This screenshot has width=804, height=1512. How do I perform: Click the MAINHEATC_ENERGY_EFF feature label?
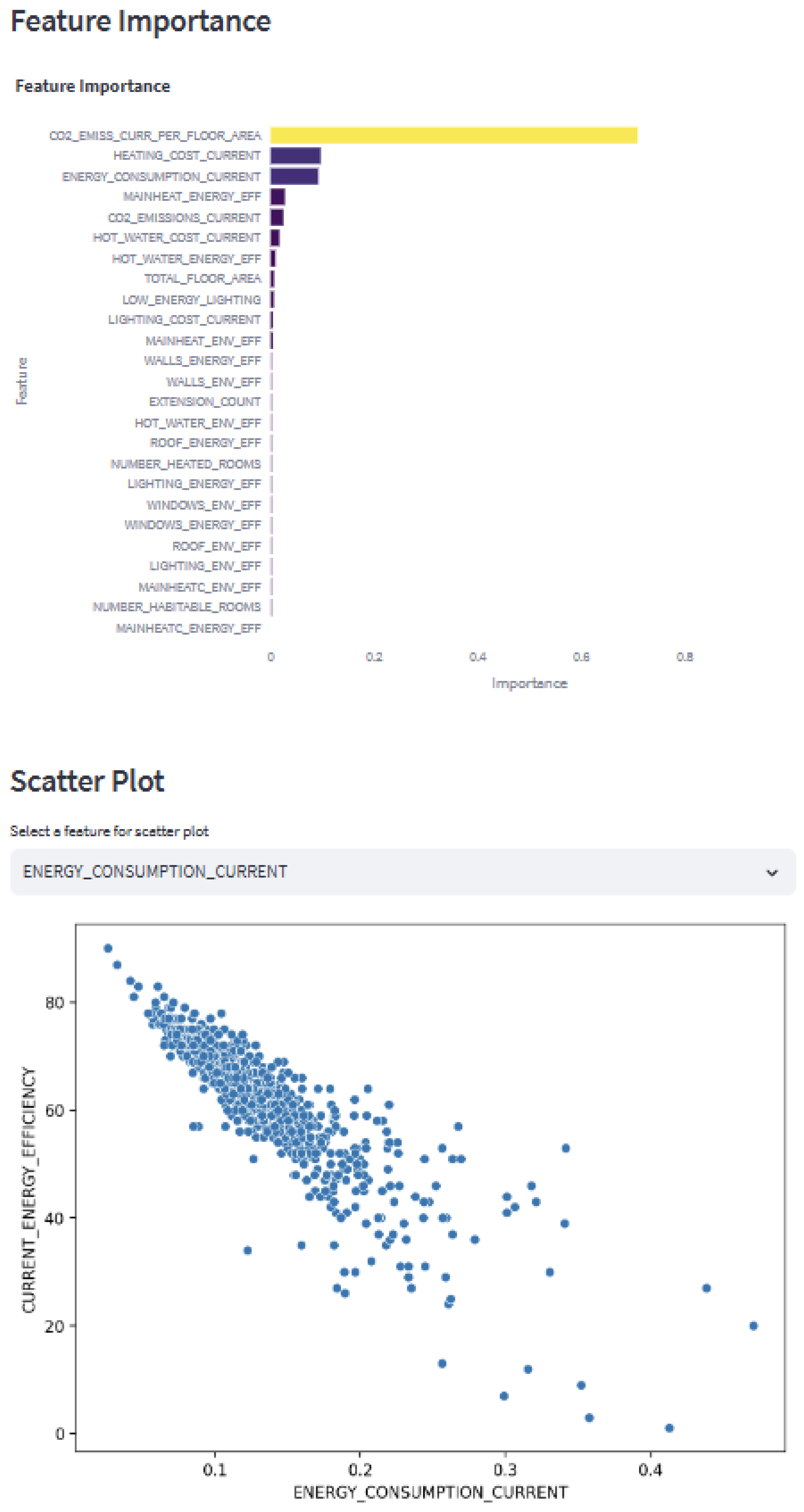coord(188,629)
